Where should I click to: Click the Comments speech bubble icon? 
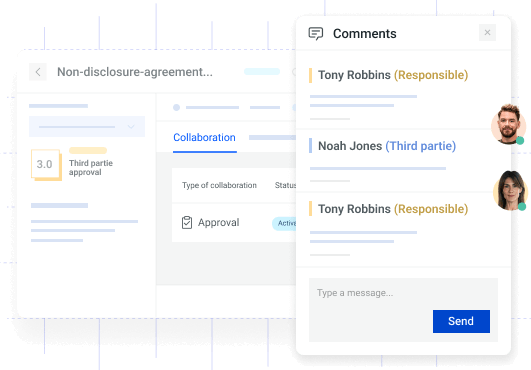316,34
